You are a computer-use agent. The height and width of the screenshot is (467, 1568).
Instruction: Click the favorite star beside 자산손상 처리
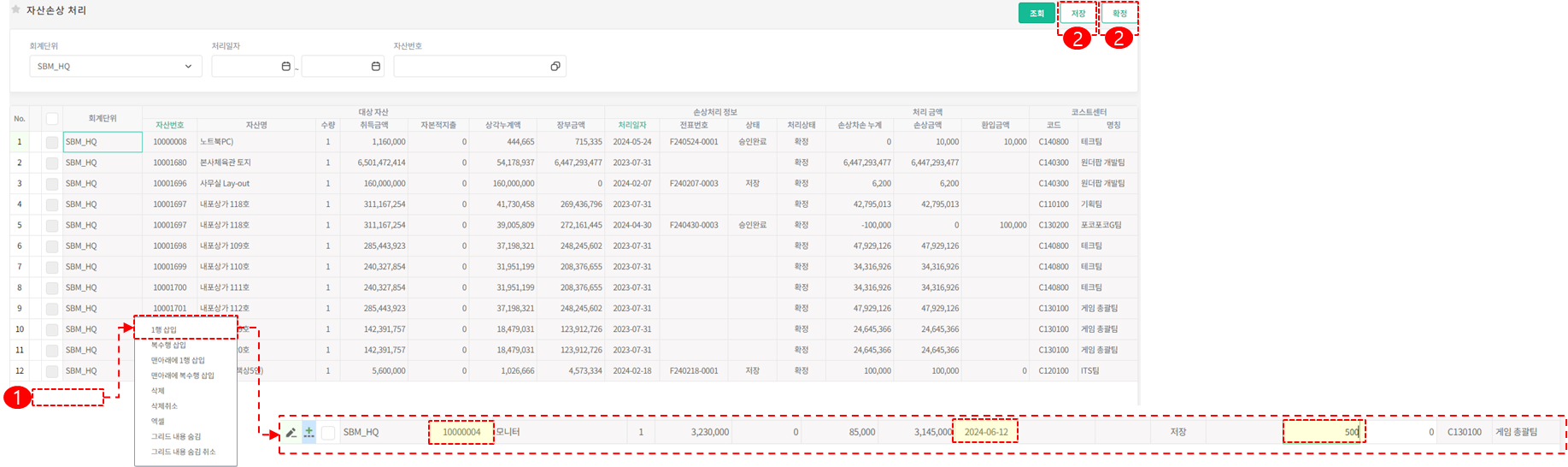(x=15, y=10)
